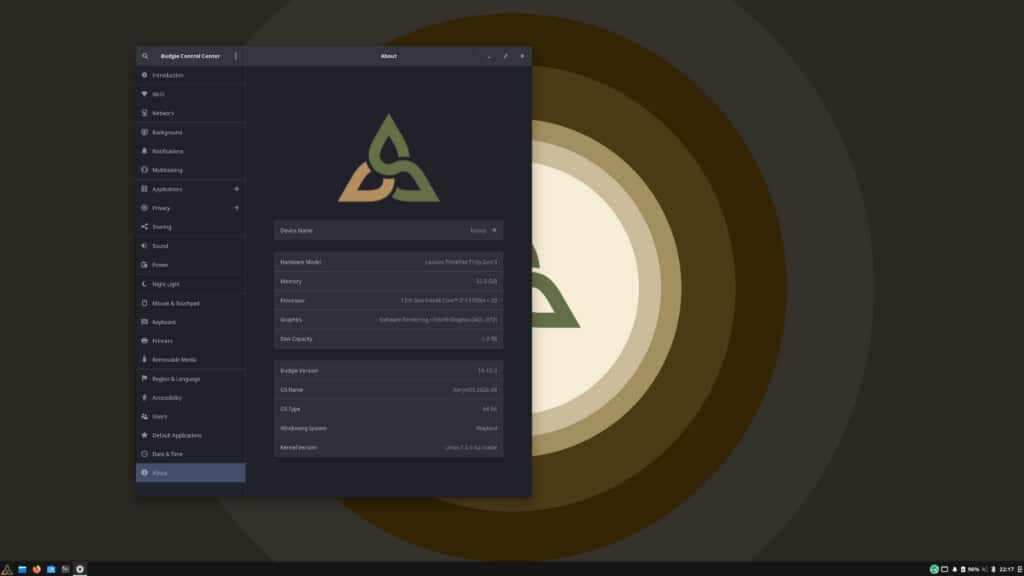The height and width of the screenshot is (576, 1024).
Task: Click the Budgie Version row
Action: pos(389,370)
